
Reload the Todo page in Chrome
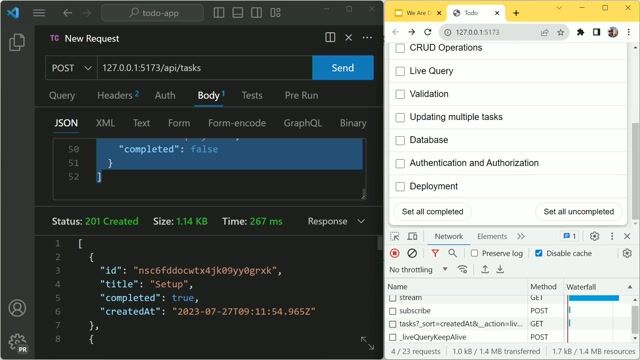(427, 32)
